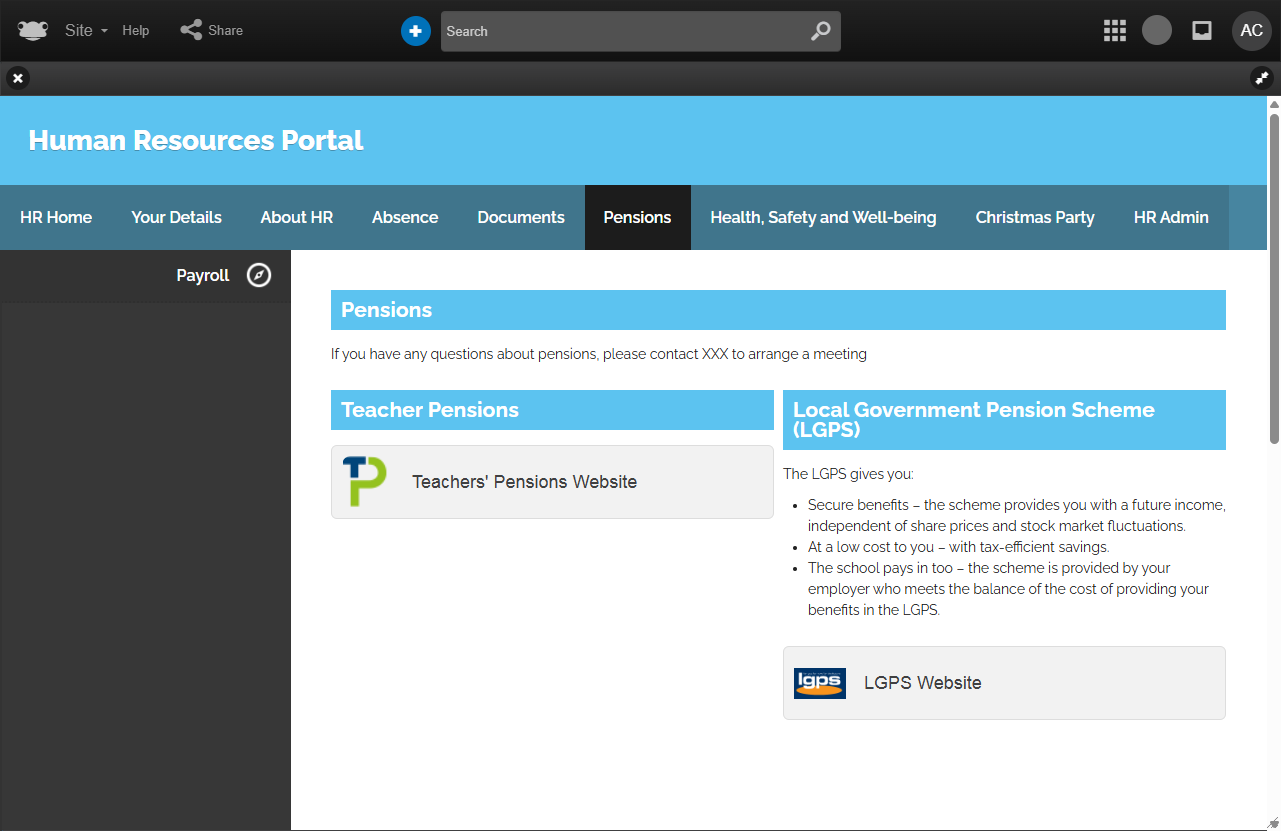
Task: Go to the Documents tab
Action: tap(521, 217)
